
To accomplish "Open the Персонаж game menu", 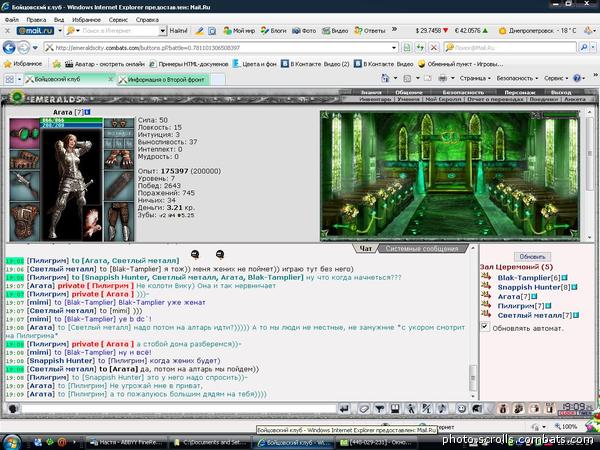I will (x=519, y=92).
